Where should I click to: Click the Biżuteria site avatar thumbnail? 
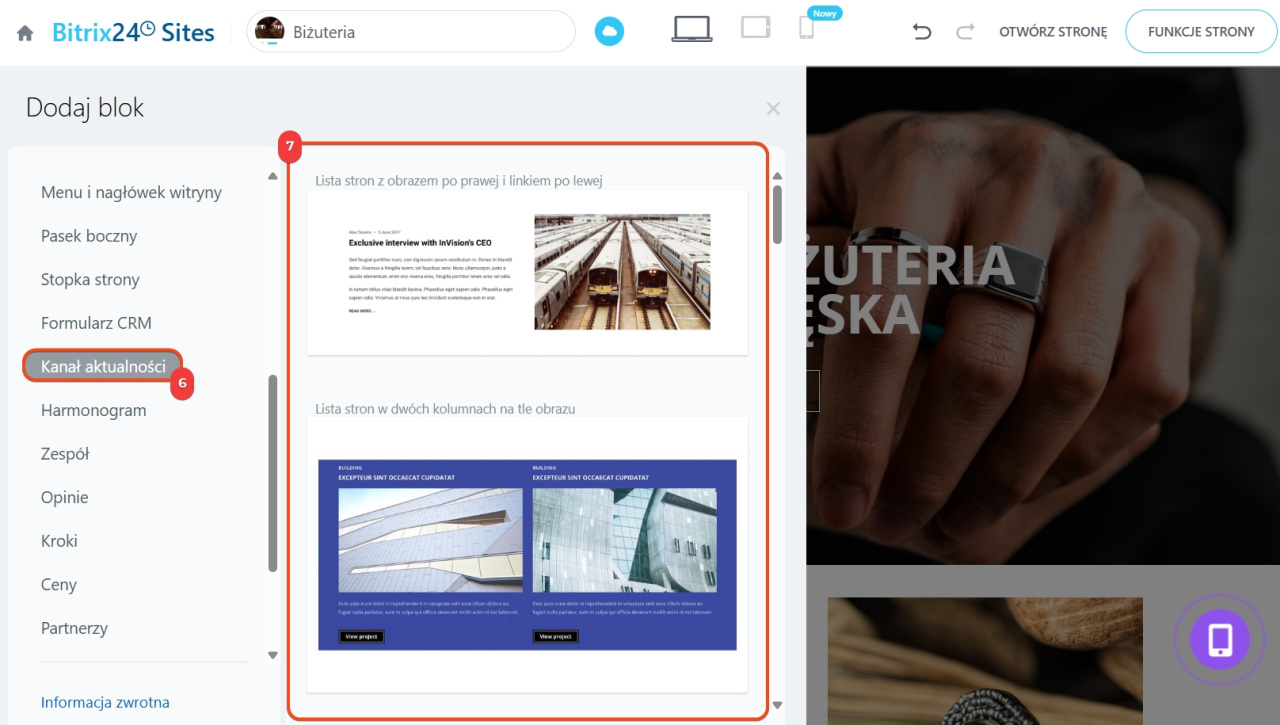pyautogui.click(x=270, y=31)
